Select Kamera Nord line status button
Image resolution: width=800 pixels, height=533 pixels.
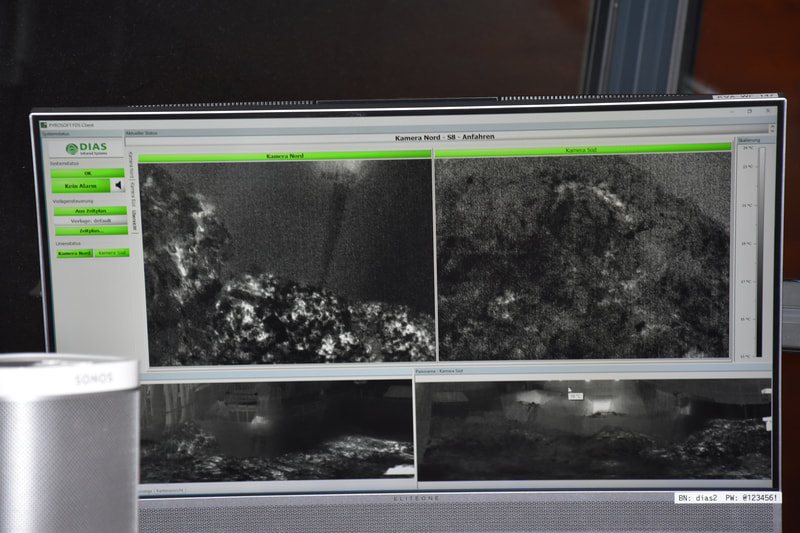click(x=74, y=253)
